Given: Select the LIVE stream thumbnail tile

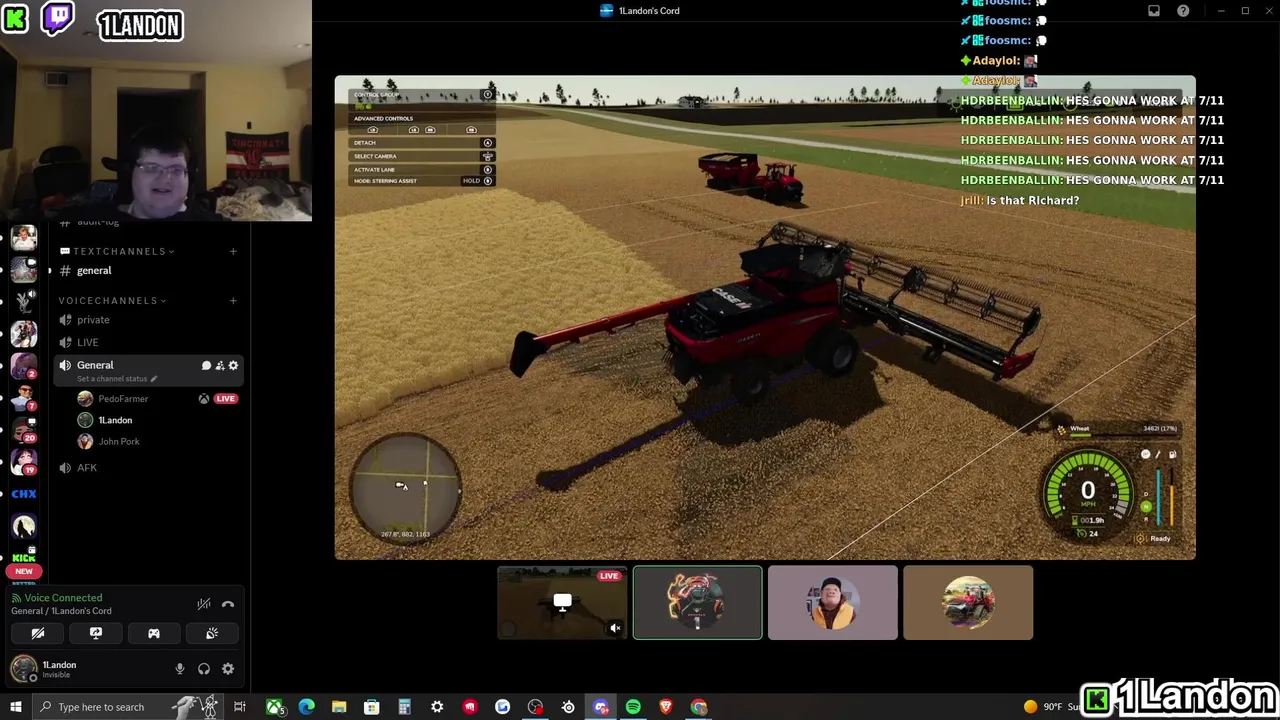Looking at the screenshot, I should [x=562, y=603].
